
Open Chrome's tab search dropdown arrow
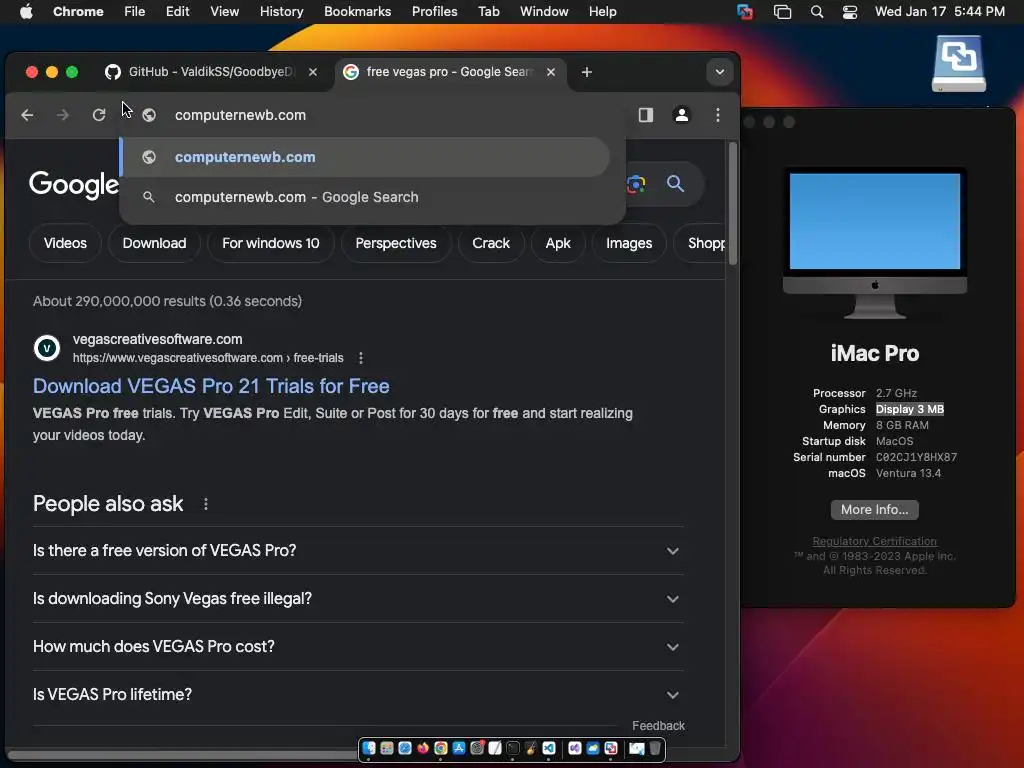720,72
